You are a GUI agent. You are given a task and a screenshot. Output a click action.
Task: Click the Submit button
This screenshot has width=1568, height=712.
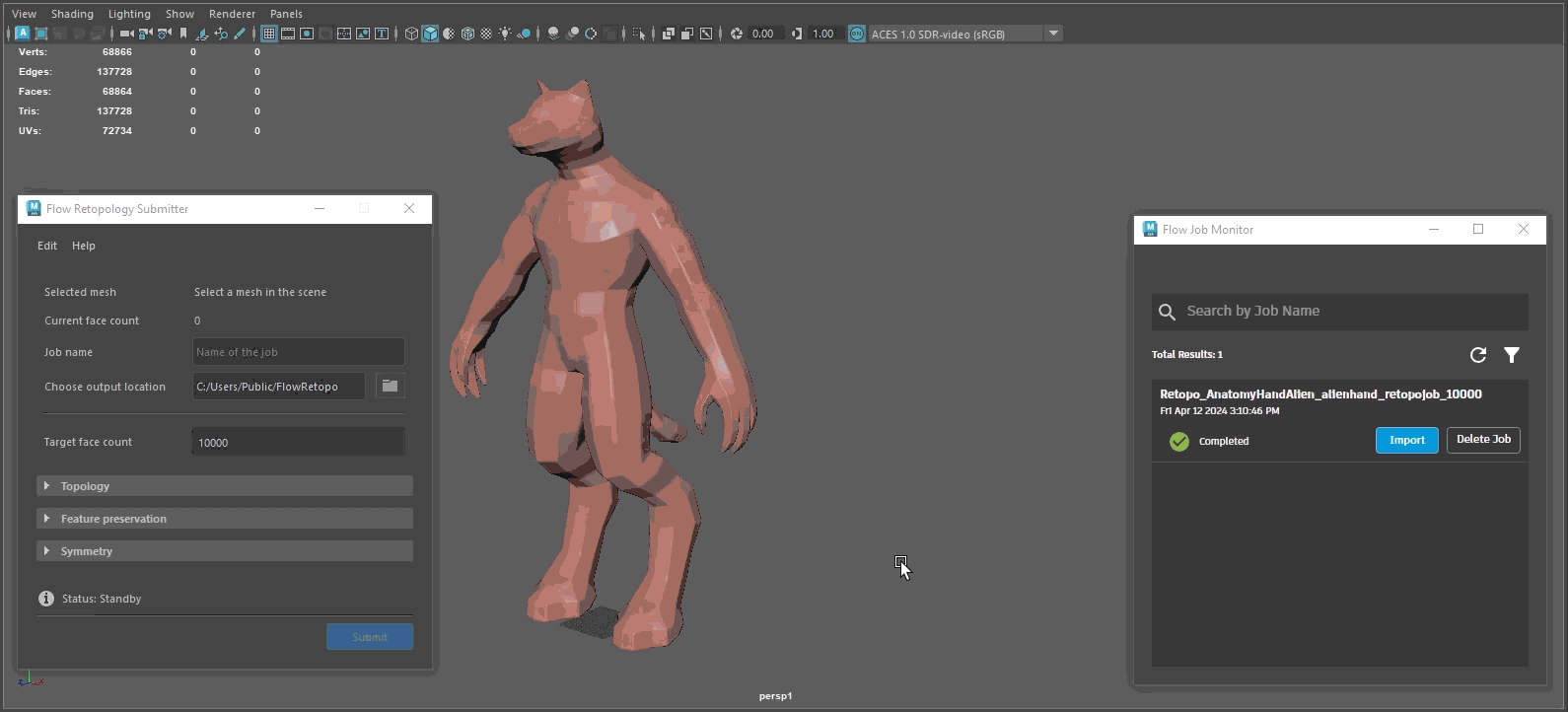[x=370, y=637]
